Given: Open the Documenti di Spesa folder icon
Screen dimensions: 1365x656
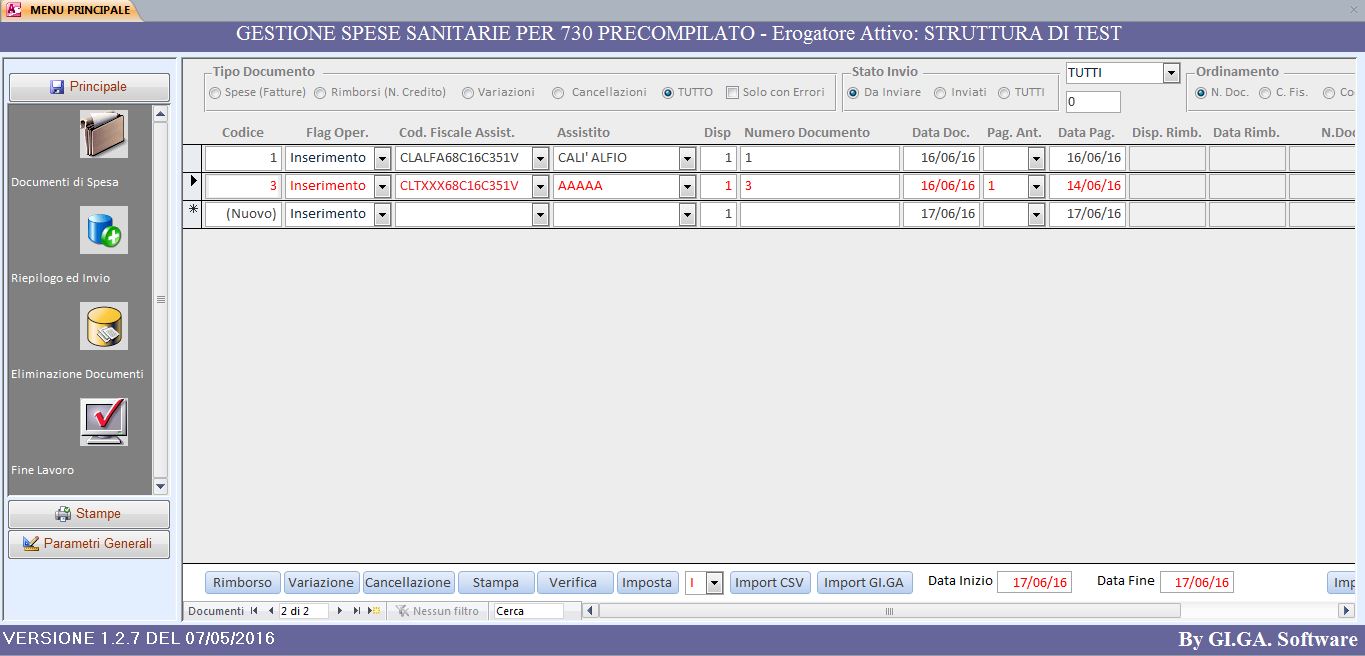Looking at the screenshot, I should [x=104, y=134].
